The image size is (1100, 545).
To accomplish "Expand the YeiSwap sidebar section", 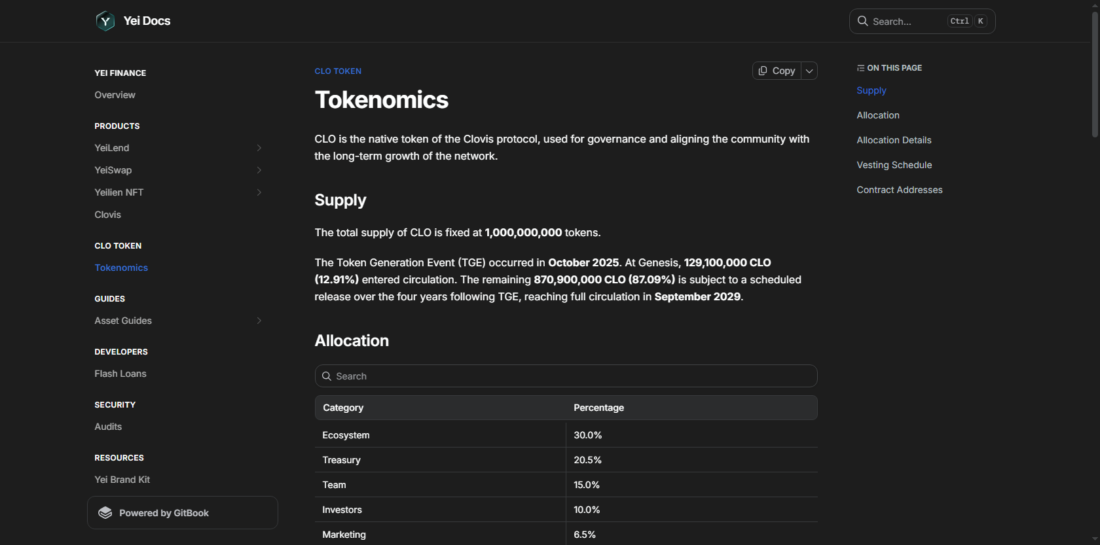I will [x=259, y=170].
